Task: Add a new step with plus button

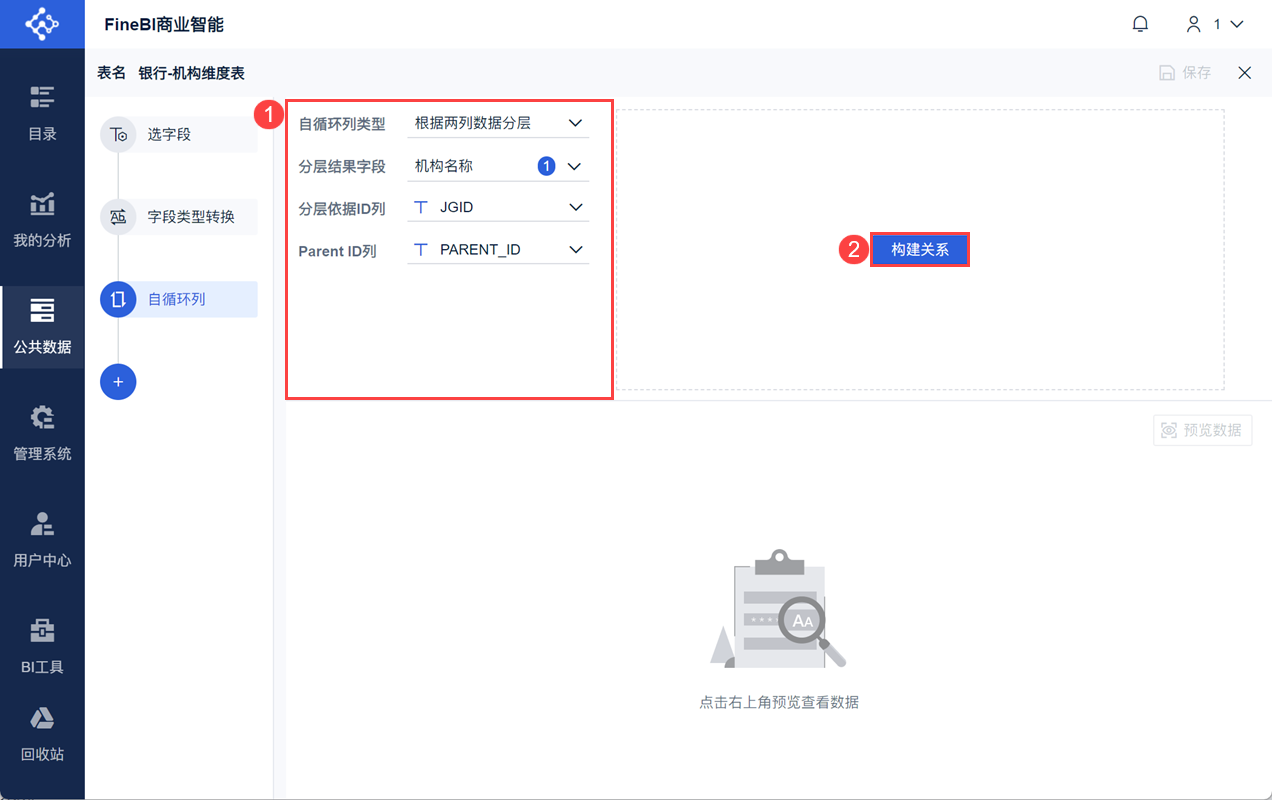Action: 118,382
